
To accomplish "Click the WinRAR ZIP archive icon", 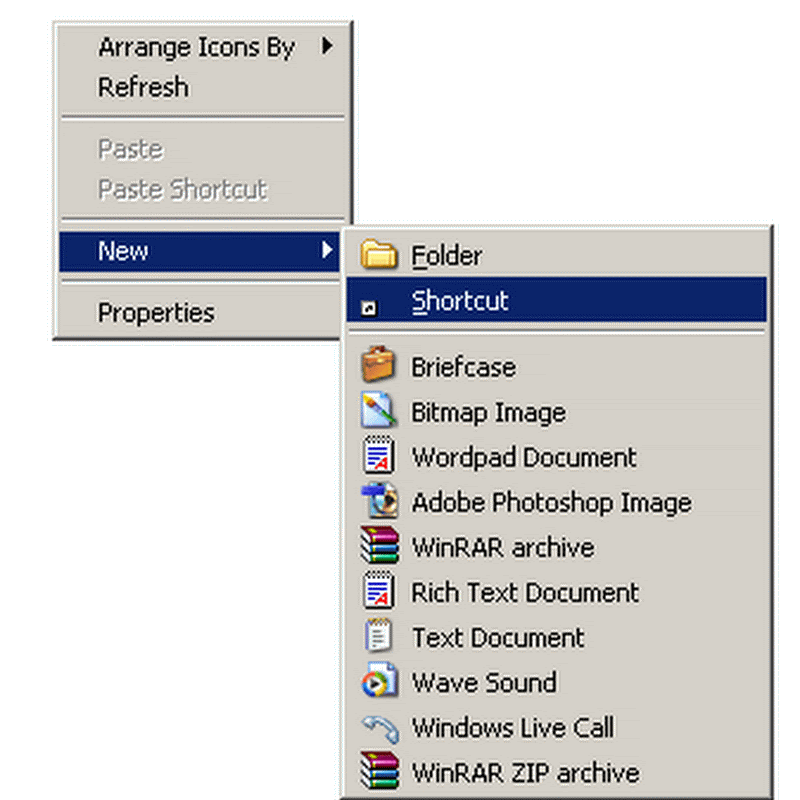I will pos(379,773).
